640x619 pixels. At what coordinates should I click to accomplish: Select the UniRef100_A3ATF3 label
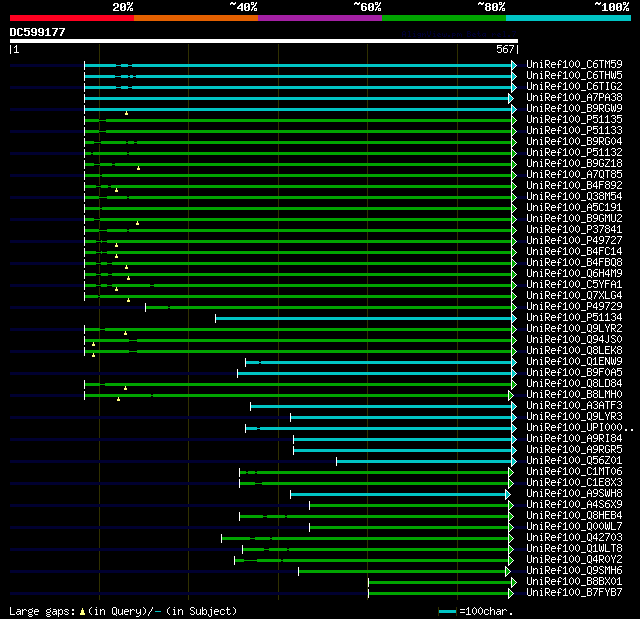tap(574, 406)
